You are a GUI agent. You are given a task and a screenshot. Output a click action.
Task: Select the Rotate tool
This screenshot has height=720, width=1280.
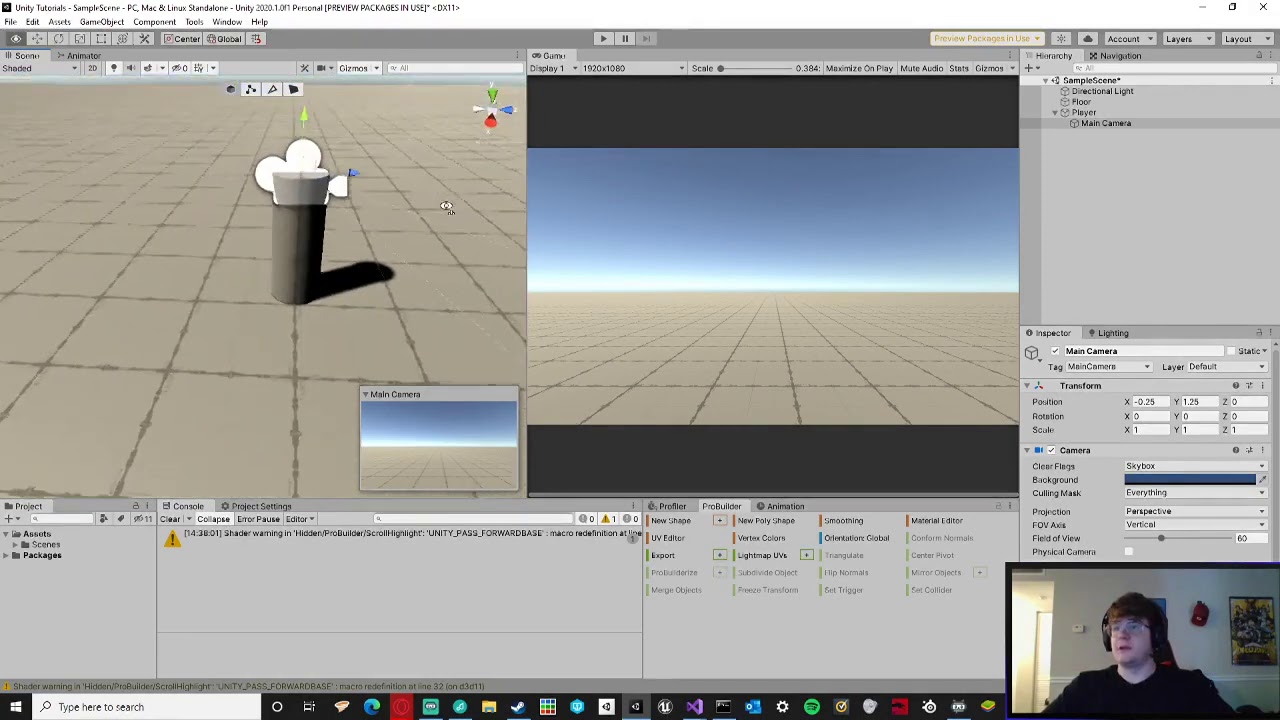[58, 38]
